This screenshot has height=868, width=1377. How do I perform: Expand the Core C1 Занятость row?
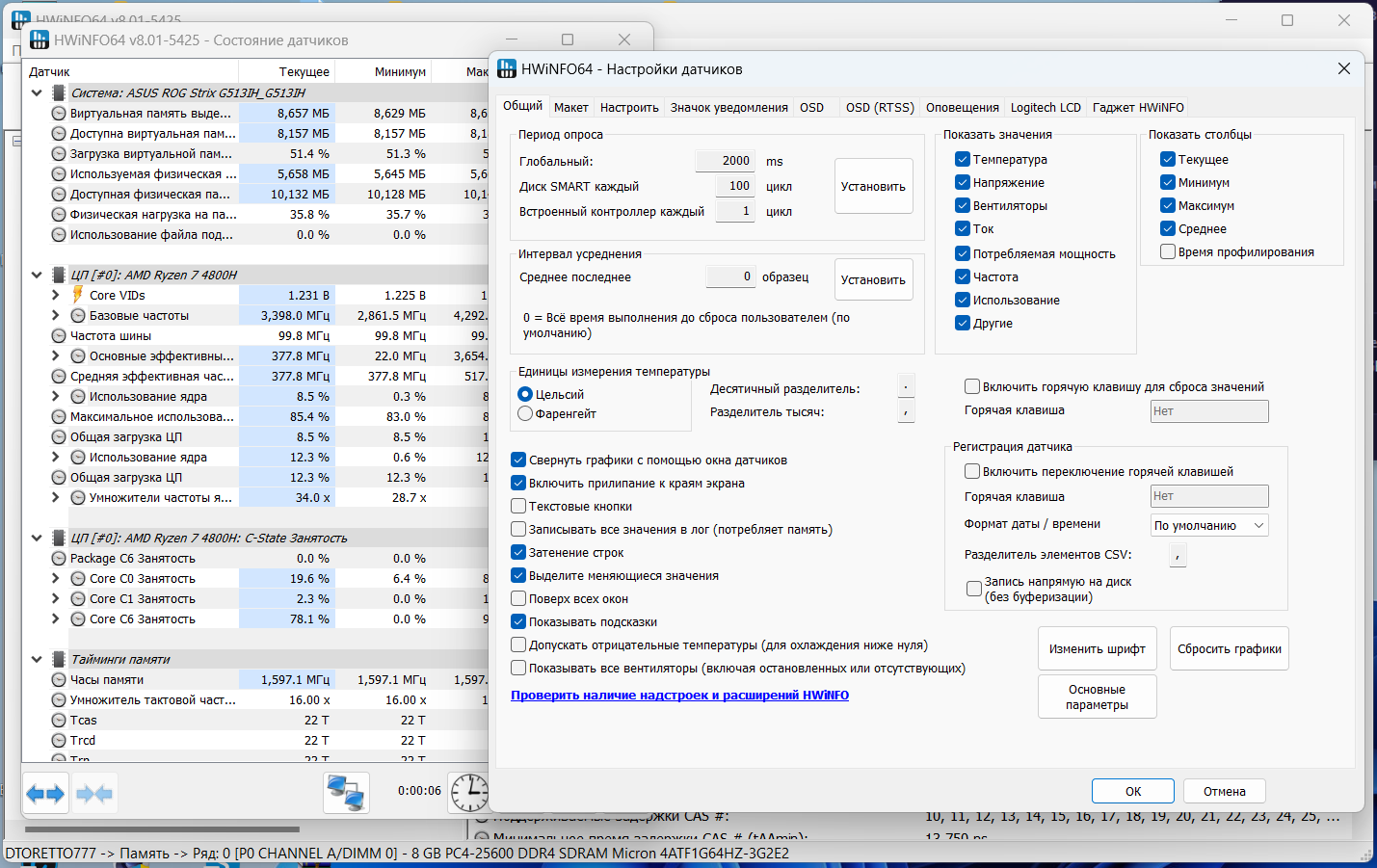tap(55, 598)
